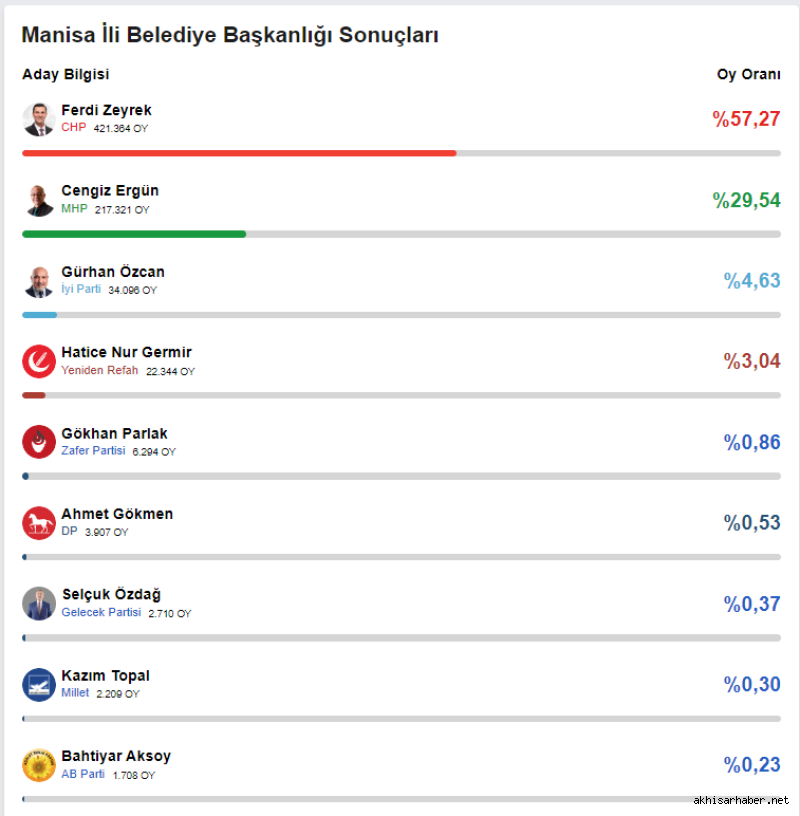
Task: Click the red CHP vote progress bar
Action: click(x=239, y=153)
